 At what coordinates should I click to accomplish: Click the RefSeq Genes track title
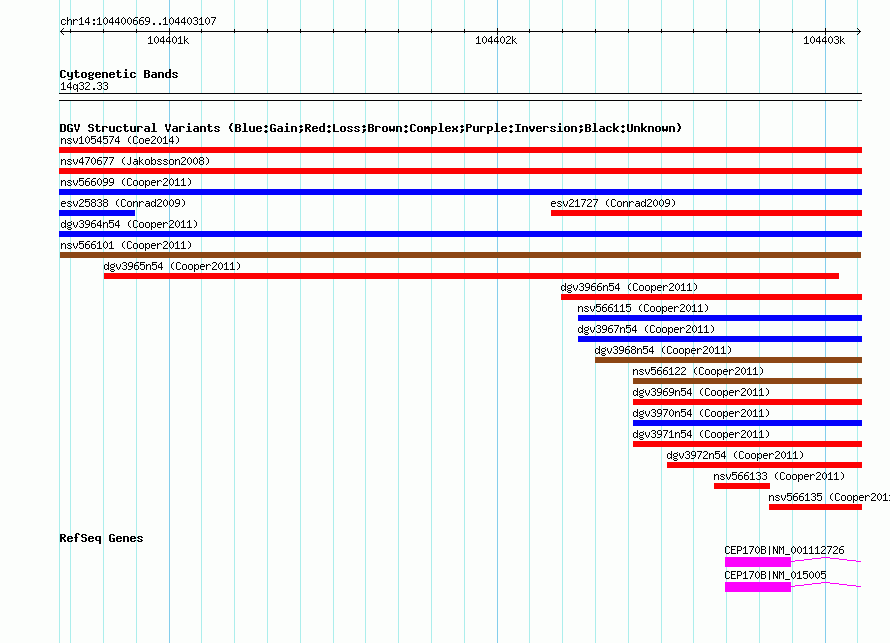tap(101, 538)
